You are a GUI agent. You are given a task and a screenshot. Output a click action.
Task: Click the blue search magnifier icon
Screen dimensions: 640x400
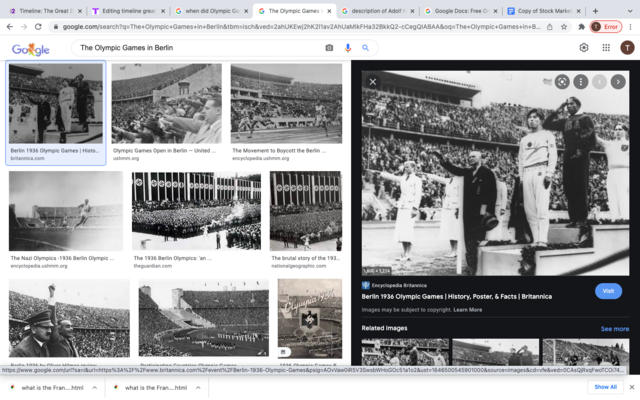click(365, 48)
